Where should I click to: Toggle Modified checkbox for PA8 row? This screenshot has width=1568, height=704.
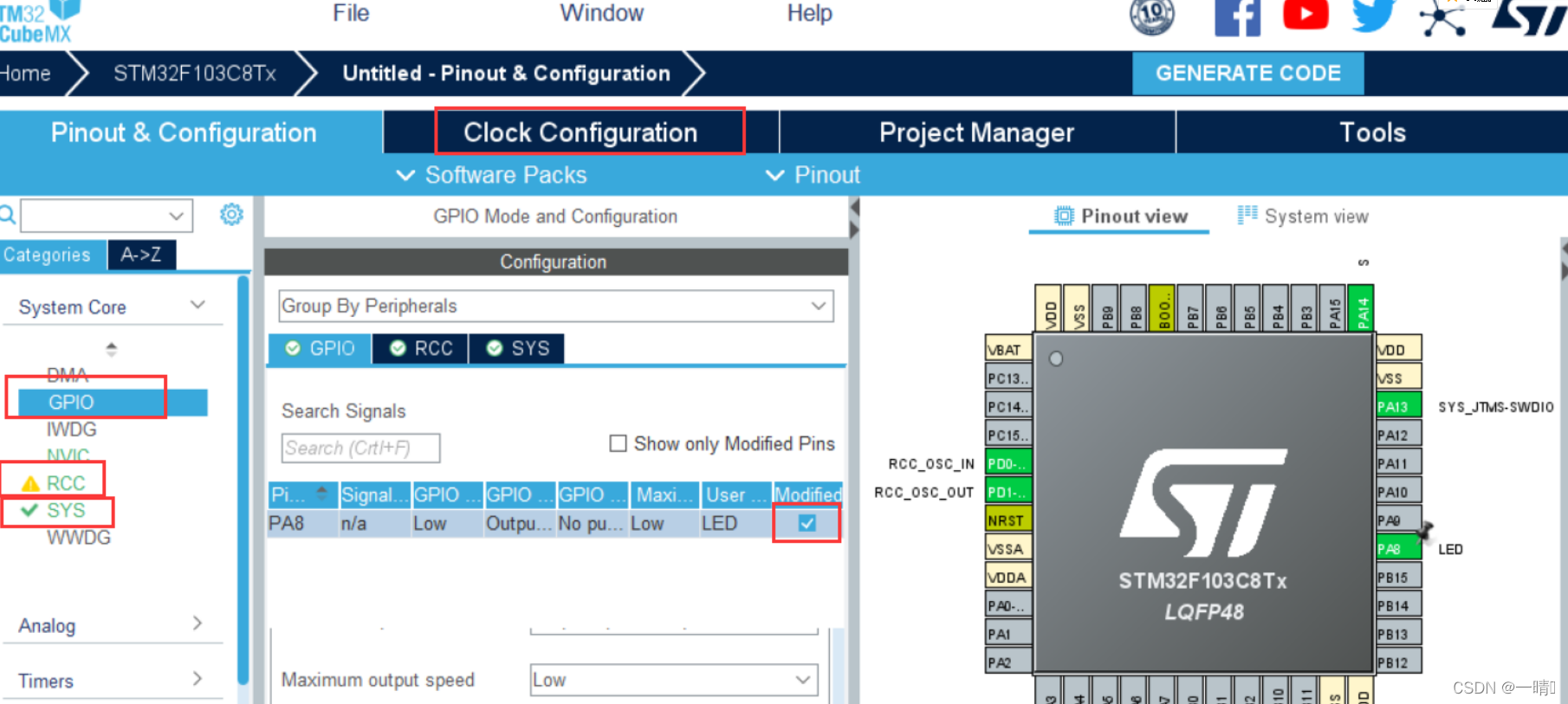[x=807, y=523]
